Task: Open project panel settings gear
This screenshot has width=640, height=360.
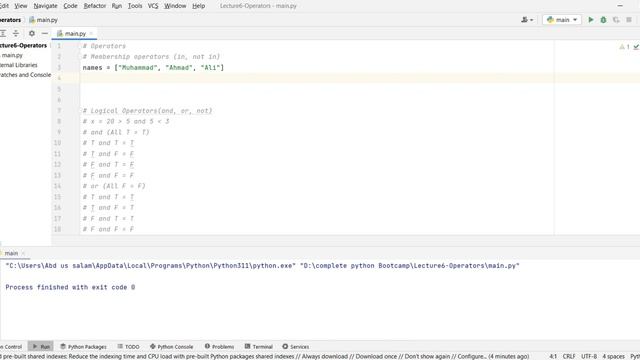Action: tap(31, 33)
